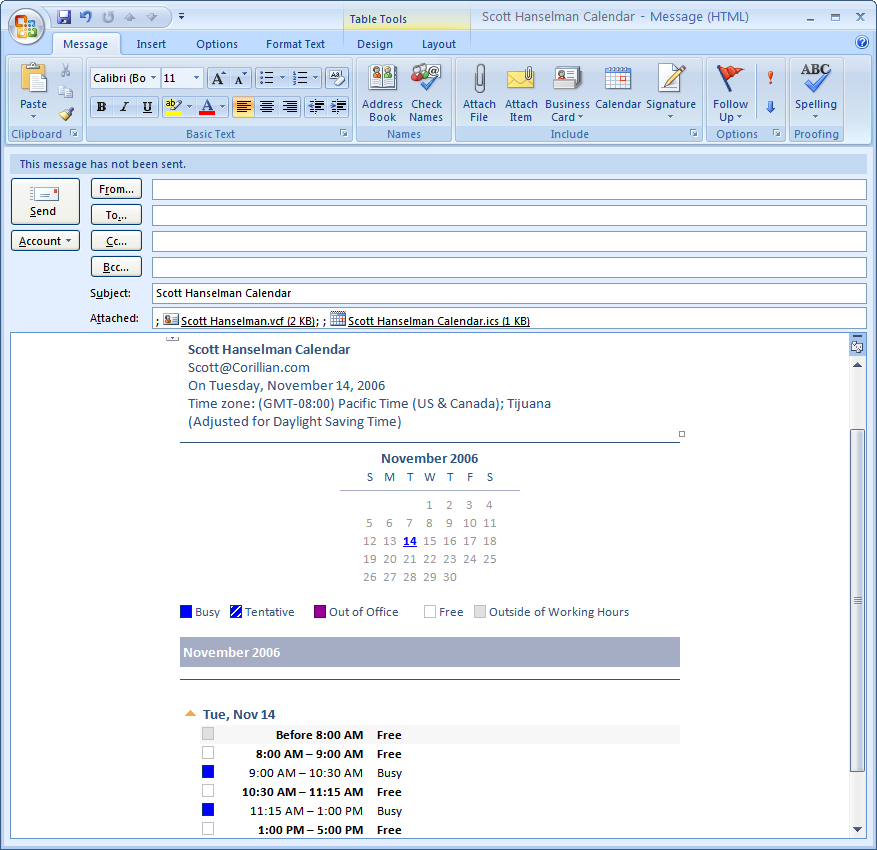This screenshot has width=877, height=850.
Task: Mark message as High Importance
Action: coord(771,77)
